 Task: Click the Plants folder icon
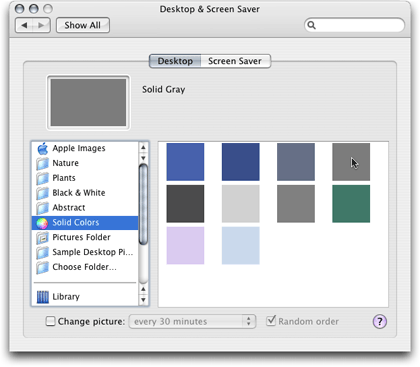pos(43,178)
